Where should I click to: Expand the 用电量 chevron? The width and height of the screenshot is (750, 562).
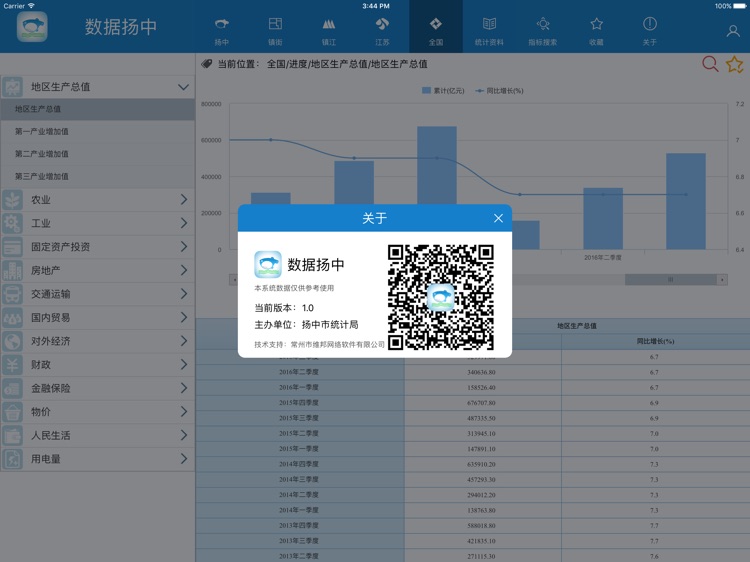point(184,459)
